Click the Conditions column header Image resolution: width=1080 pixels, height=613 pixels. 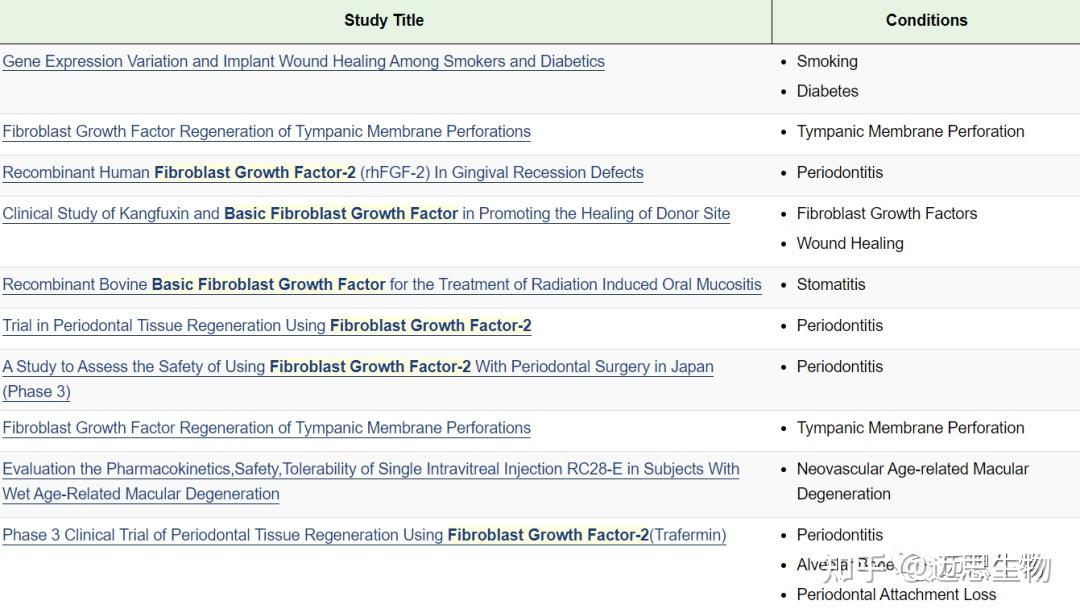tap(926, 20)
